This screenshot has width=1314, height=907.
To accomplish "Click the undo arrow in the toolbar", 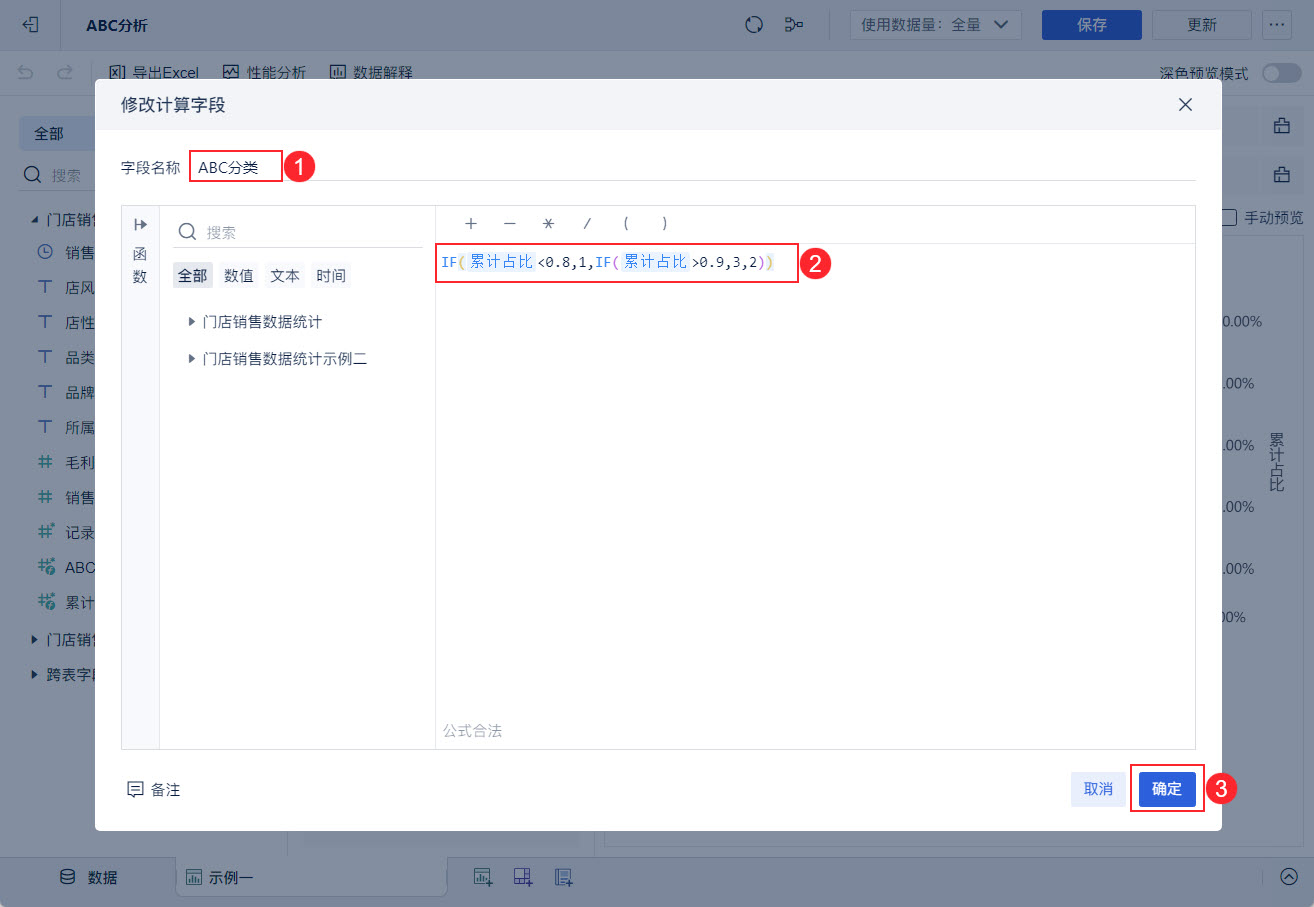I will 26,72.
